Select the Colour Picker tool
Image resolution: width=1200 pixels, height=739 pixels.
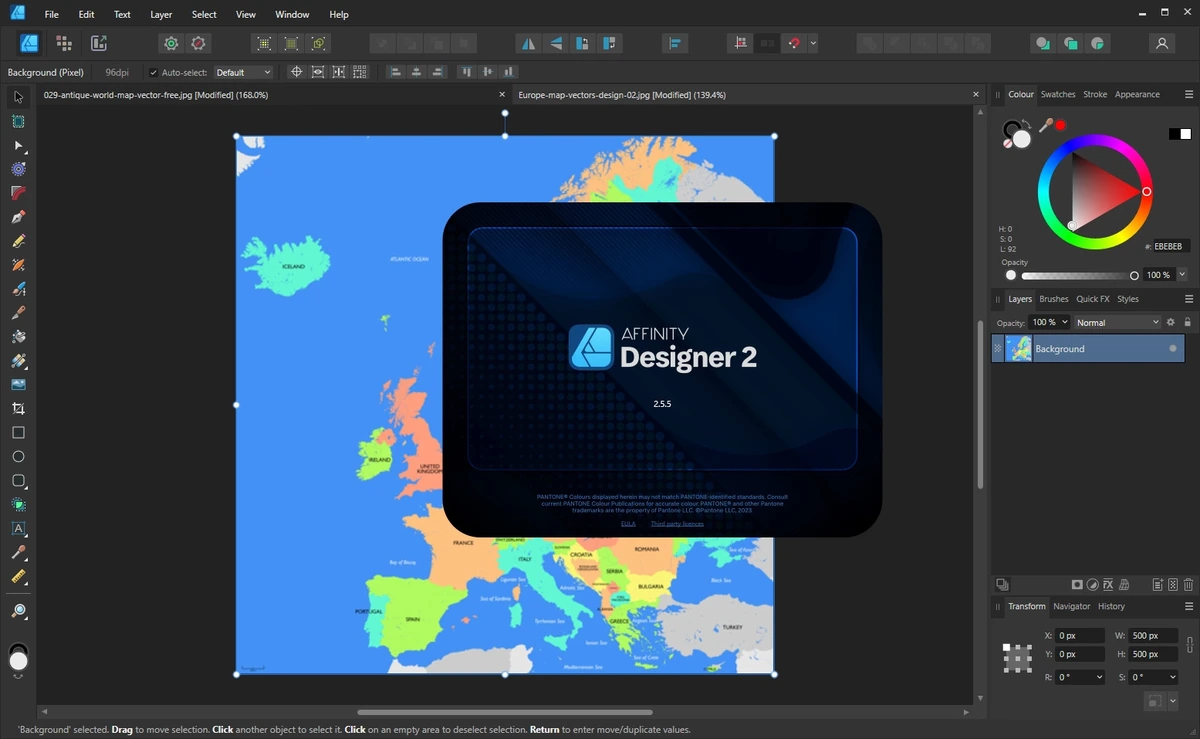(x=18, y=553)
